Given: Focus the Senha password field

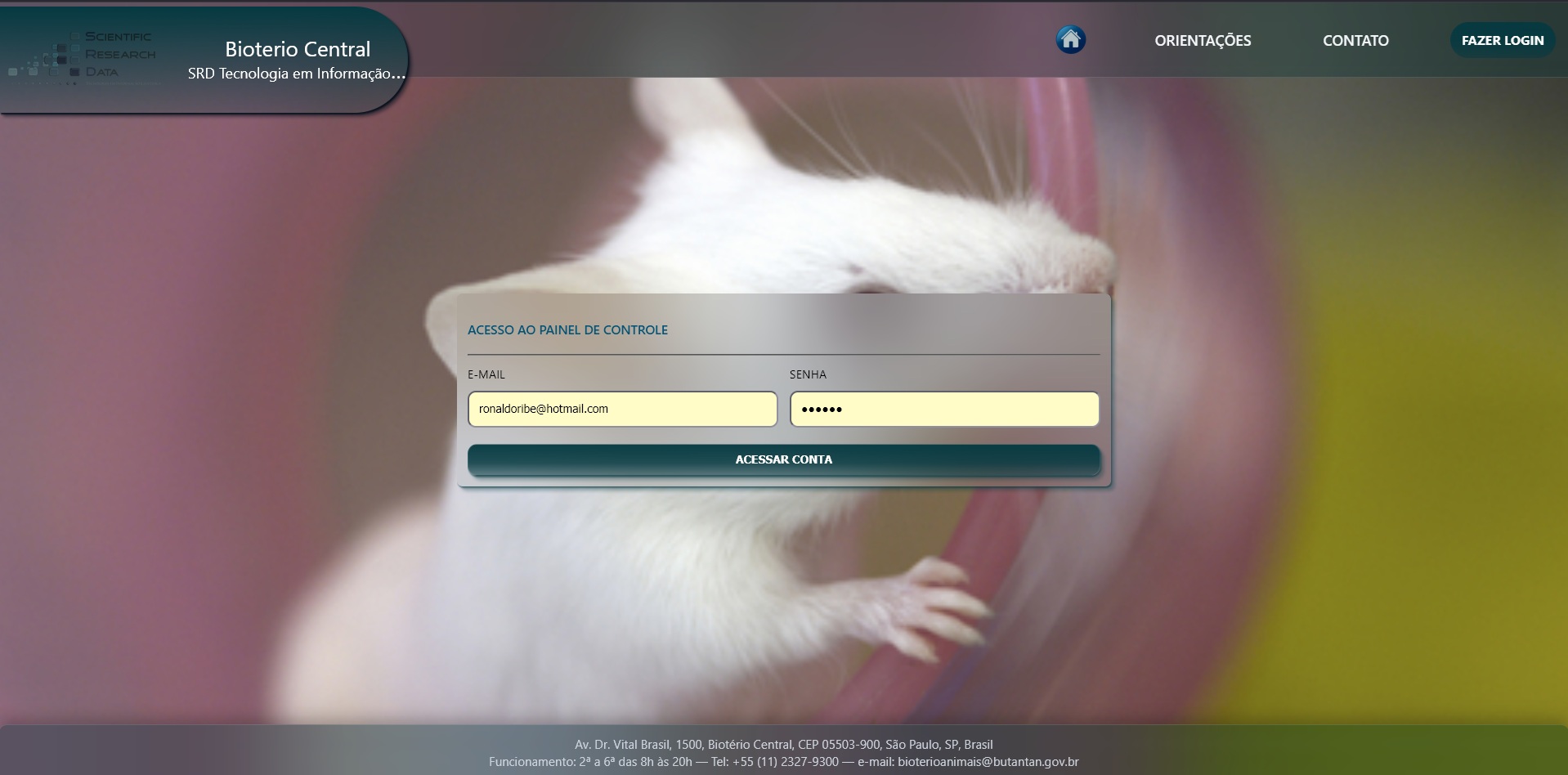Looking at the screenshot, I should tap(943, 409).
